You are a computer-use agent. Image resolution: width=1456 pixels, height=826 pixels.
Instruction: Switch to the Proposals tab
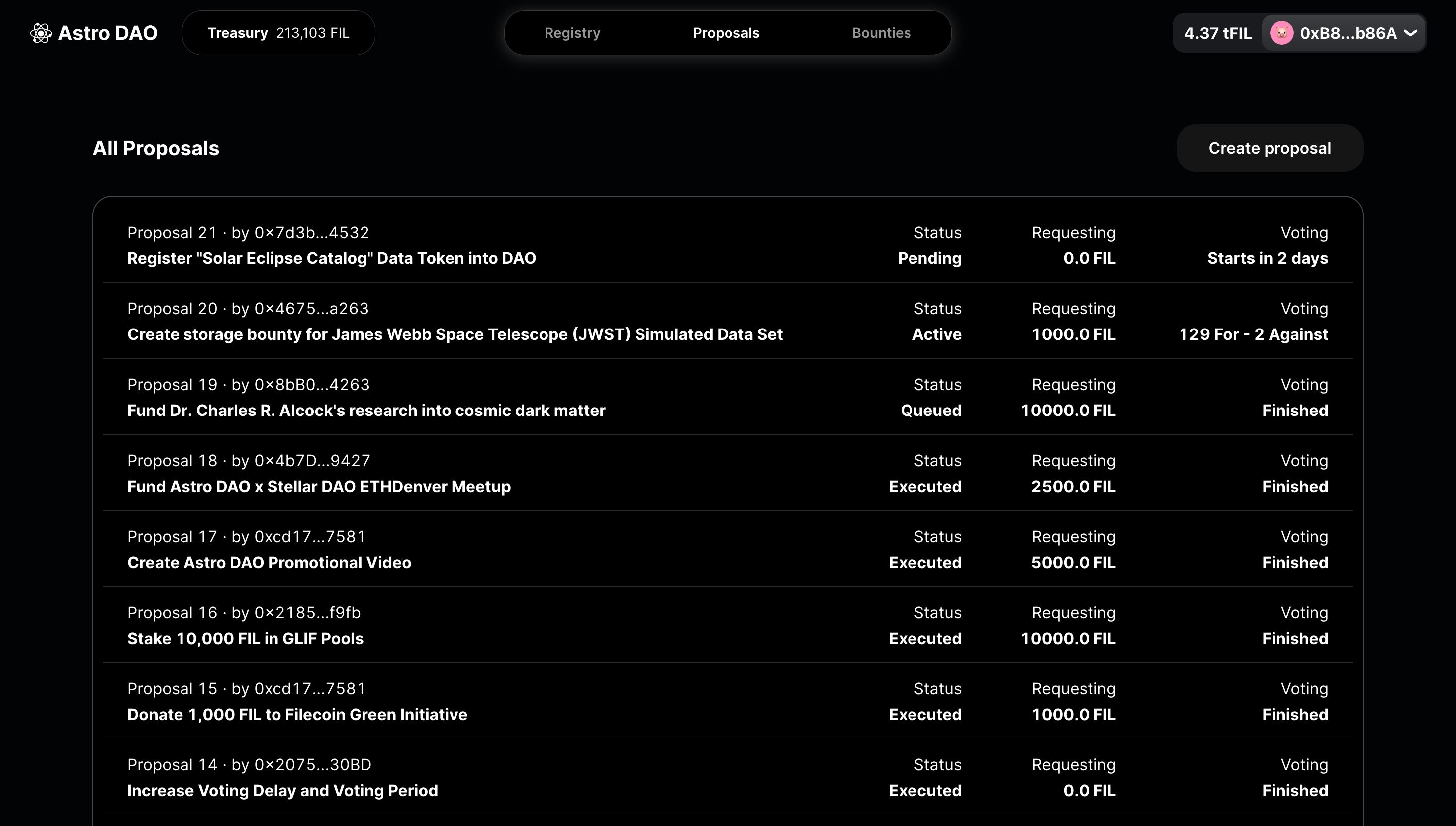pos(726,33)
